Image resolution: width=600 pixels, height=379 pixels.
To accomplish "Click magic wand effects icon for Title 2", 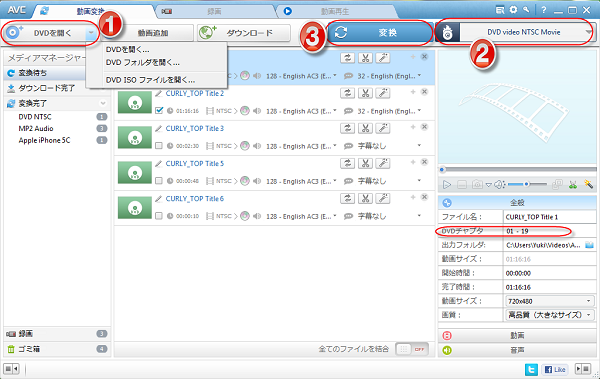I will tap(383, 93).
